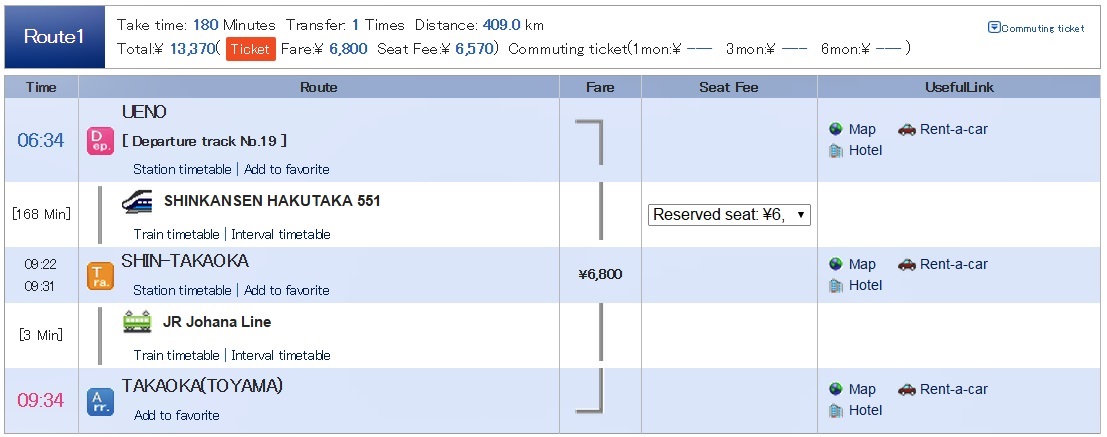Open Shin-Takaoka Station timetable link

pos(182,290)
